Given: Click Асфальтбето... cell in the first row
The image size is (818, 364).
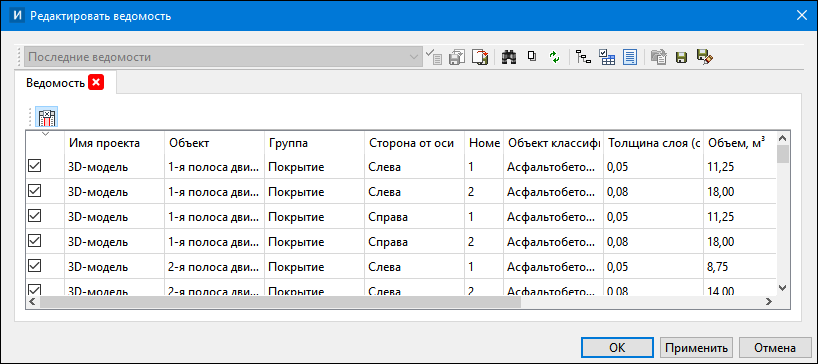Looking at the screenshot, I should pos(553,167).
